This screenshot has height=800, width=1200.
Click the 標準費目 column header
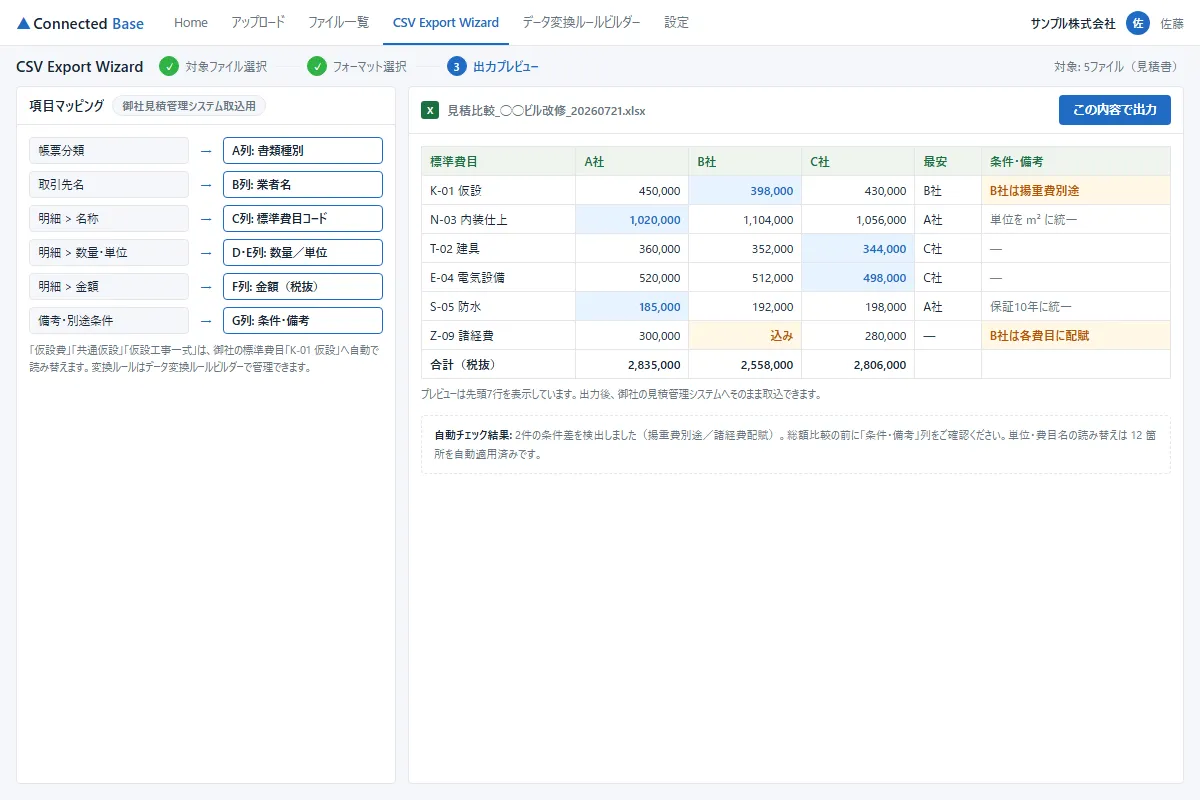(x=499, y=161)
